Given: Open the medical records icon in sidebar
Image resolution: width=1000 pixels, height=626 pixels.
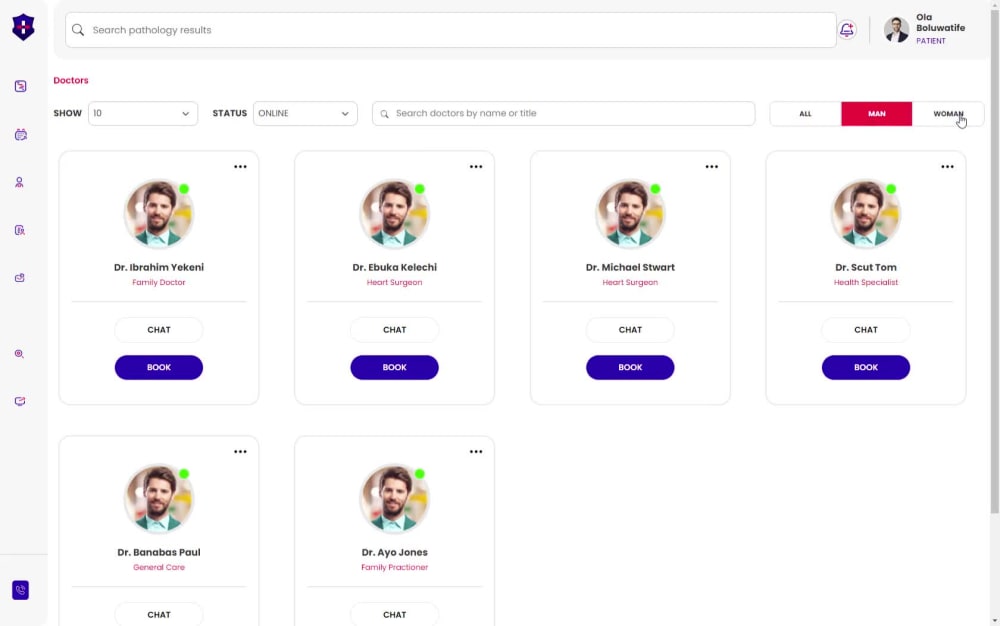Looking at the screenshot, I should coord(20,229).
